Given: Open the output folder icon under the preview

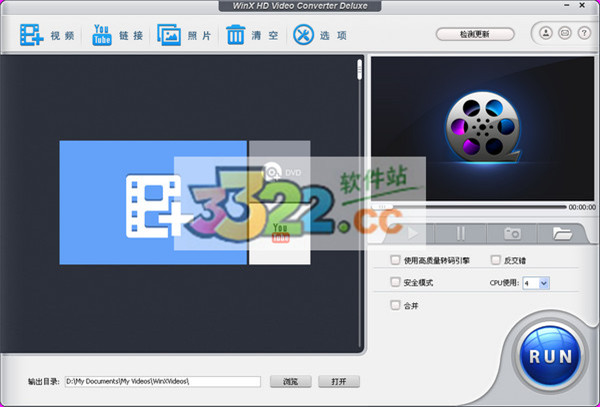Looking at the screenshot, I should 562,233.
